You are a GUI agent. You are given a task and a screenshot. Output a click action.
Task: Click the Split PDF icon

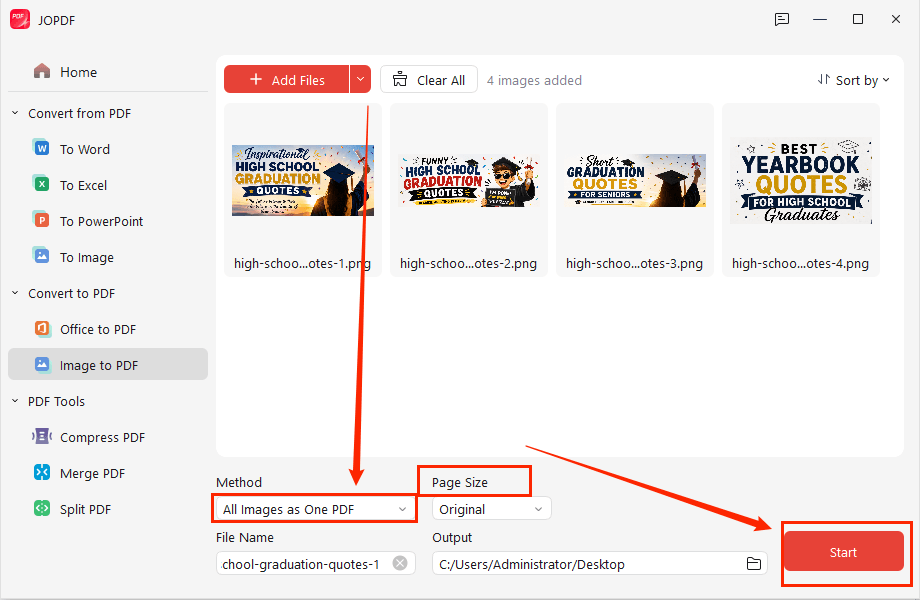click(42, 508)
